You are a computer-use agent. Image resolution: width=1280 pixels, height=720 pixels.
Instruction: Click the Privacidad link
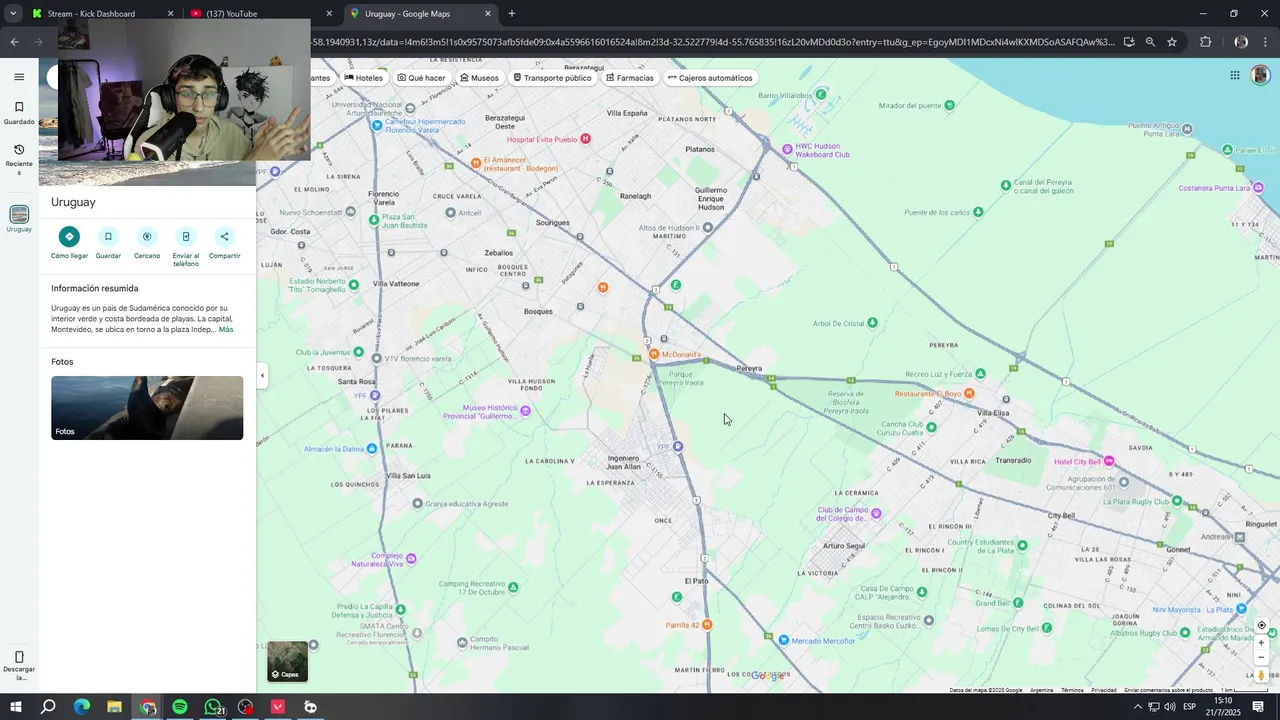click(x=1104, y=690)
